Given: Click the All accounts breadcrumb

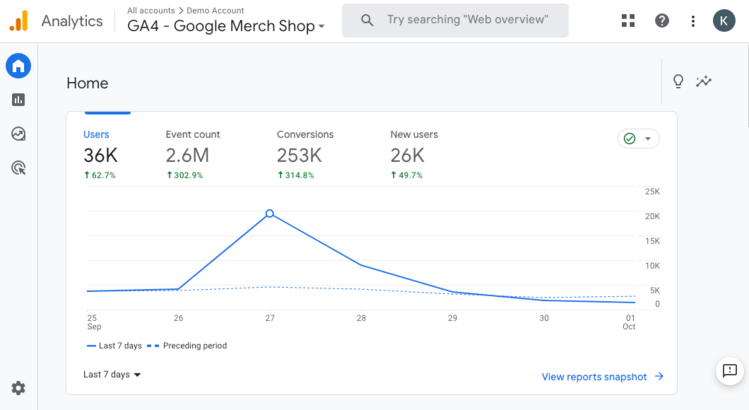Looking at the screenshot, I should [x=151, y=11].
